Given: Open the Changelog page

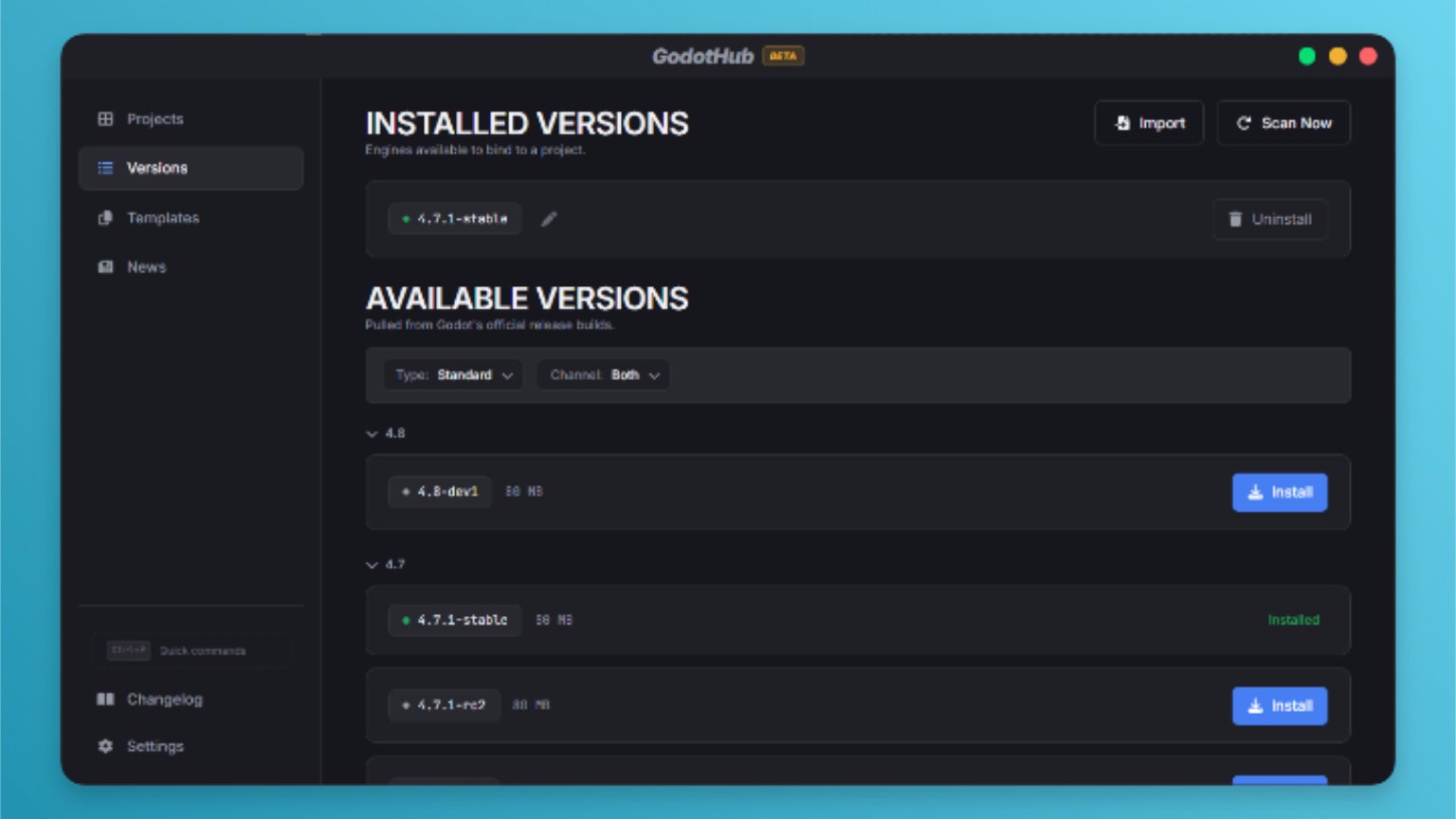Looking at the screenshot, I should coord(191,699).
